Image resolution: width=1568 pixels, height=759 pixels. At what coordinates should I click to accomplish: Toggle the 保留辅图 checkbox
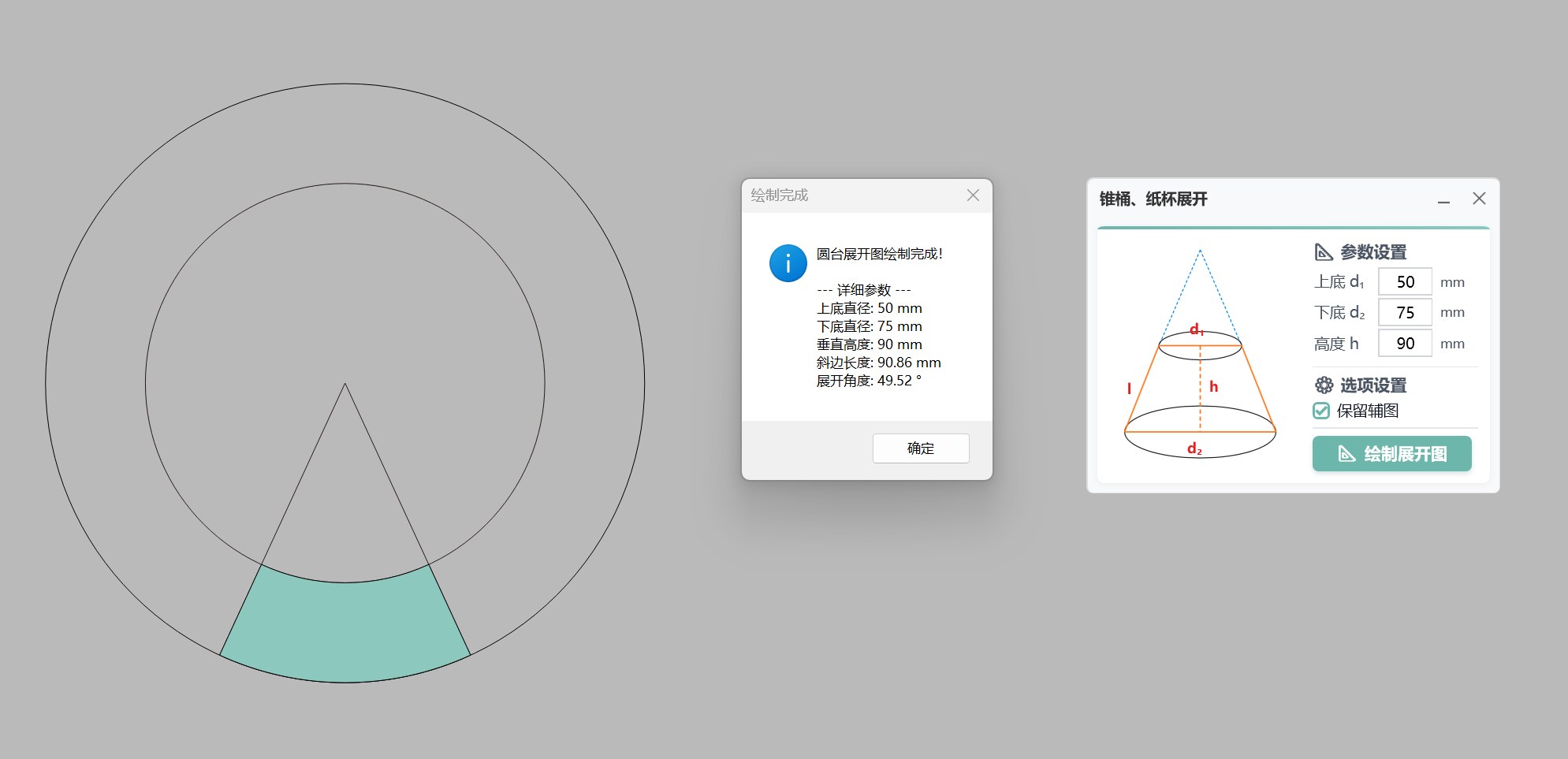[x=1321, y=411]
